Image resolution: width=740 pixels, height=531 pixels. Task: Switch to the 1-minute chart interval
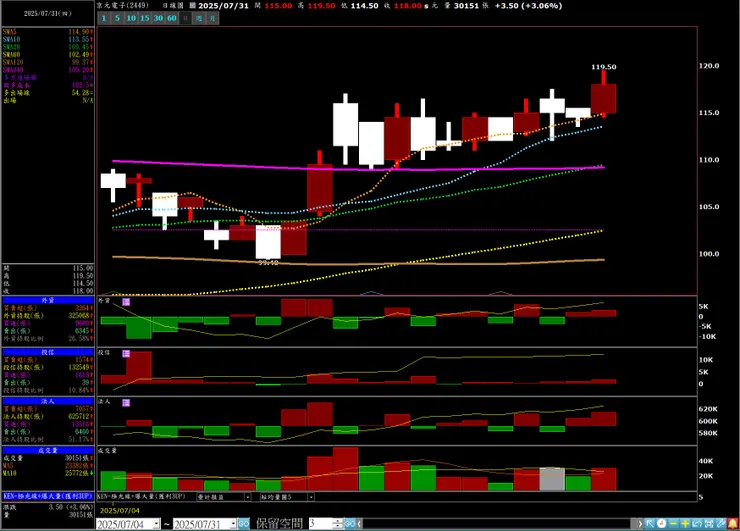104,18
